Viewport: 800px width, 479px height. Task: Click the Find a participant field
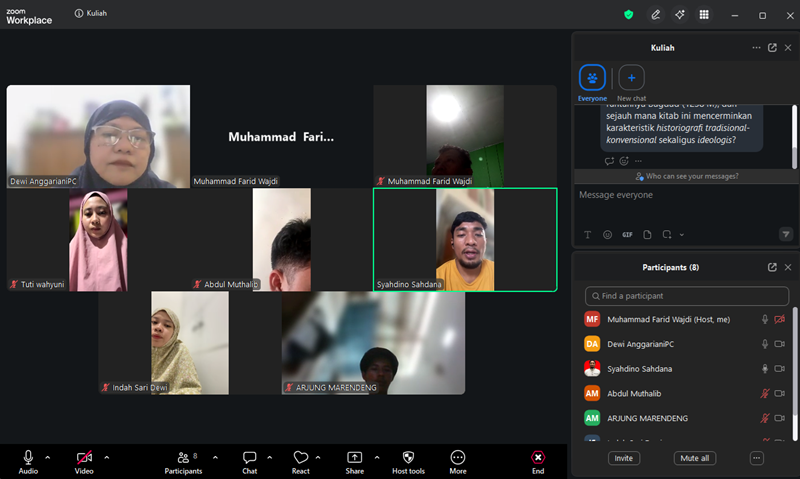click(687, 296)
